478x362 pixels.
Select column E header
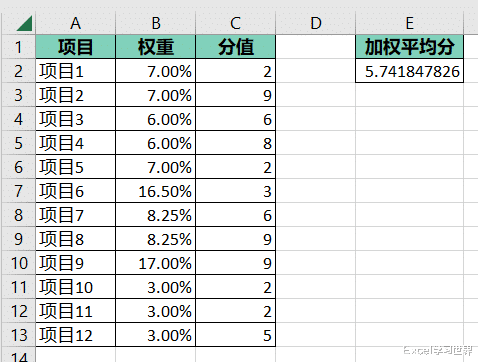coord(410,23)
